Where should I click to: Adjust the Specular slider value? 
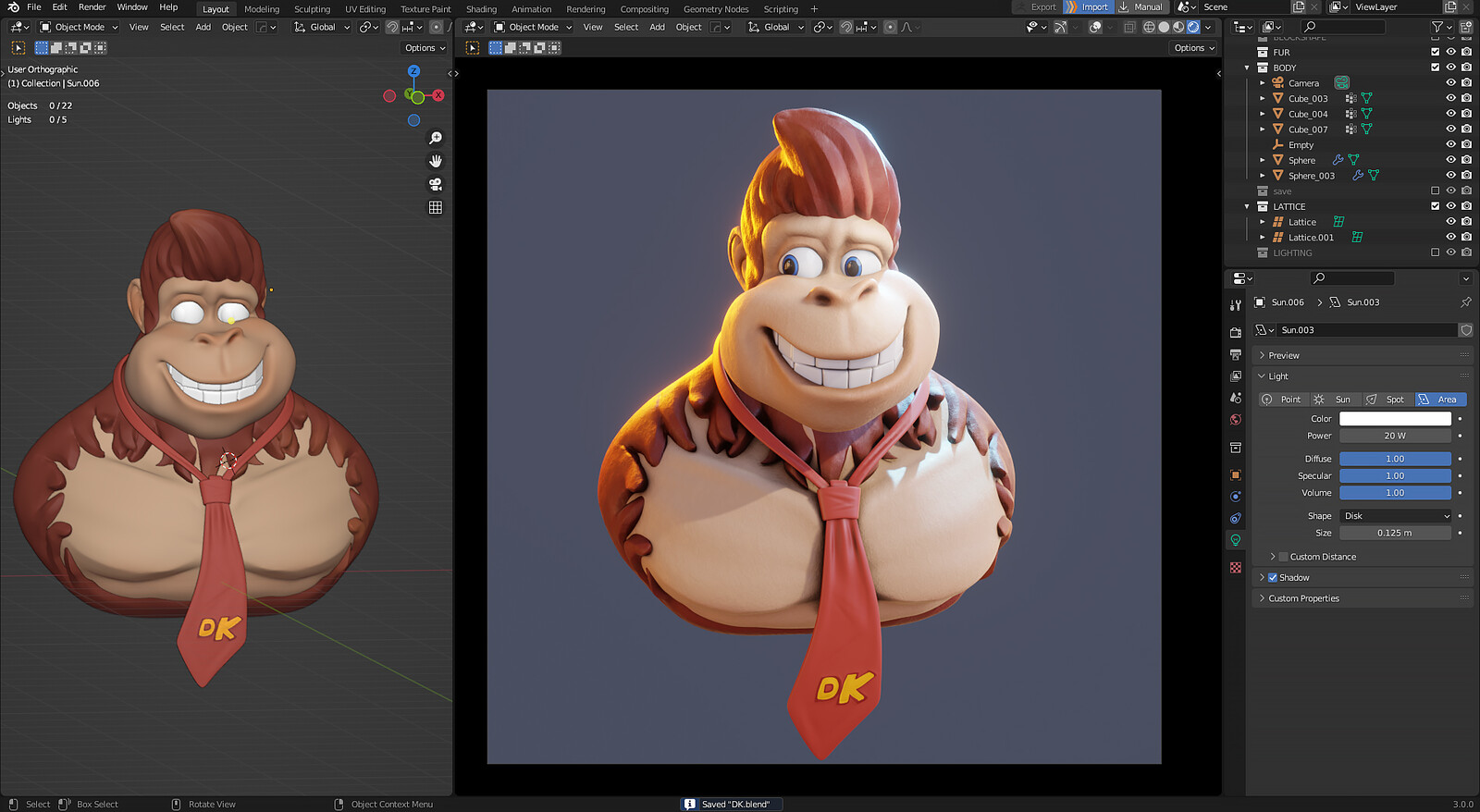point(1396,476)
